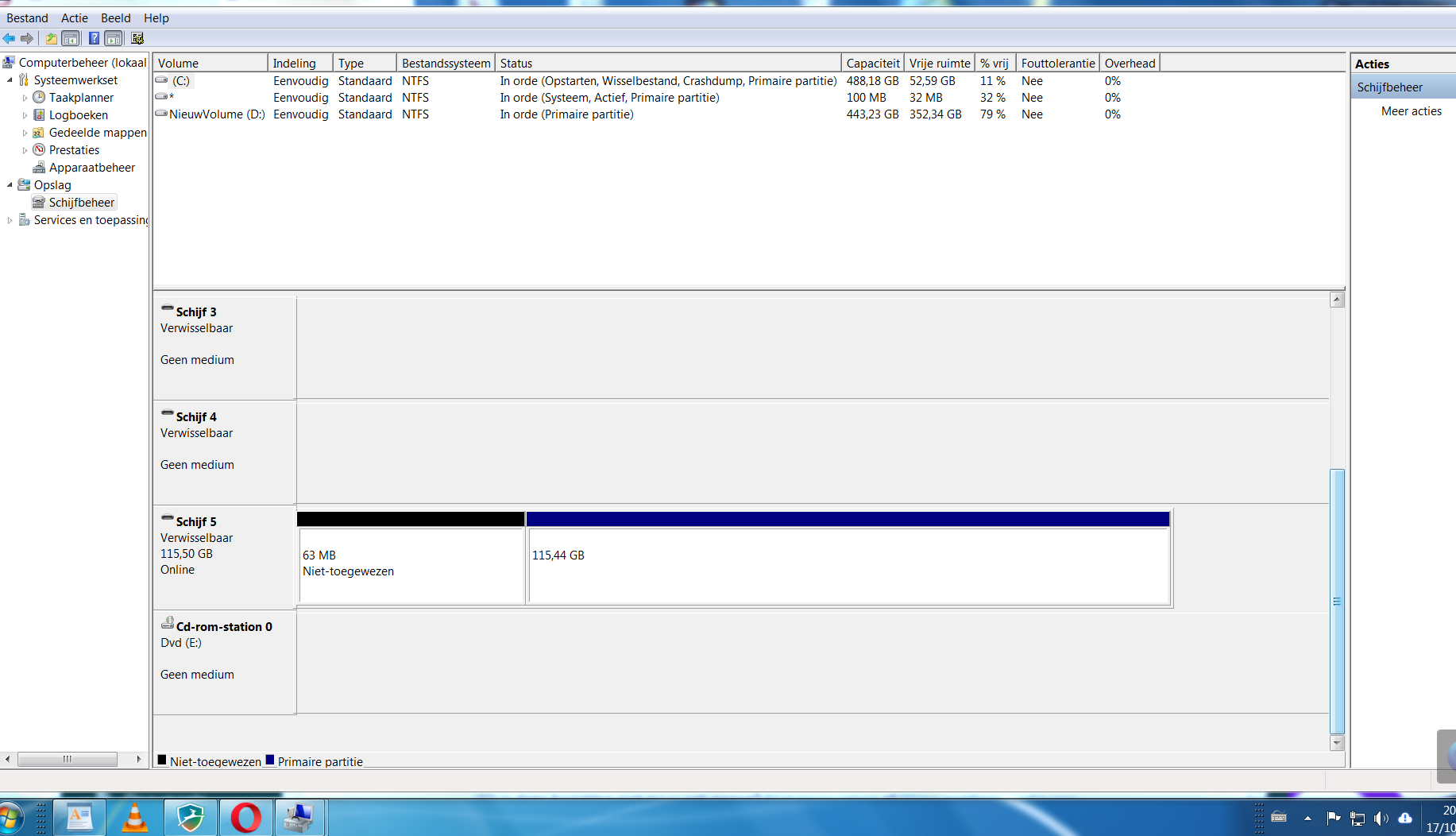Toggle the Show/Hide Console Tree button

click(x=71, y=38)
